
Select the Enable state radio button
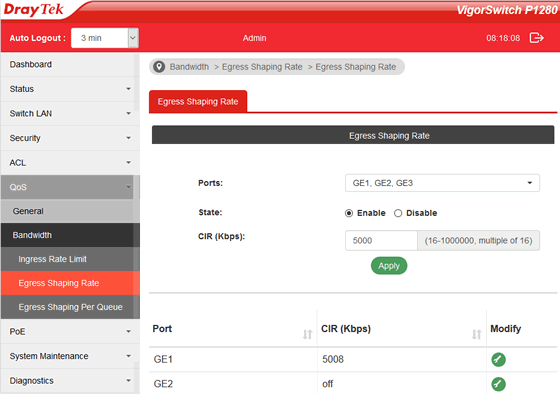point(349,213)
